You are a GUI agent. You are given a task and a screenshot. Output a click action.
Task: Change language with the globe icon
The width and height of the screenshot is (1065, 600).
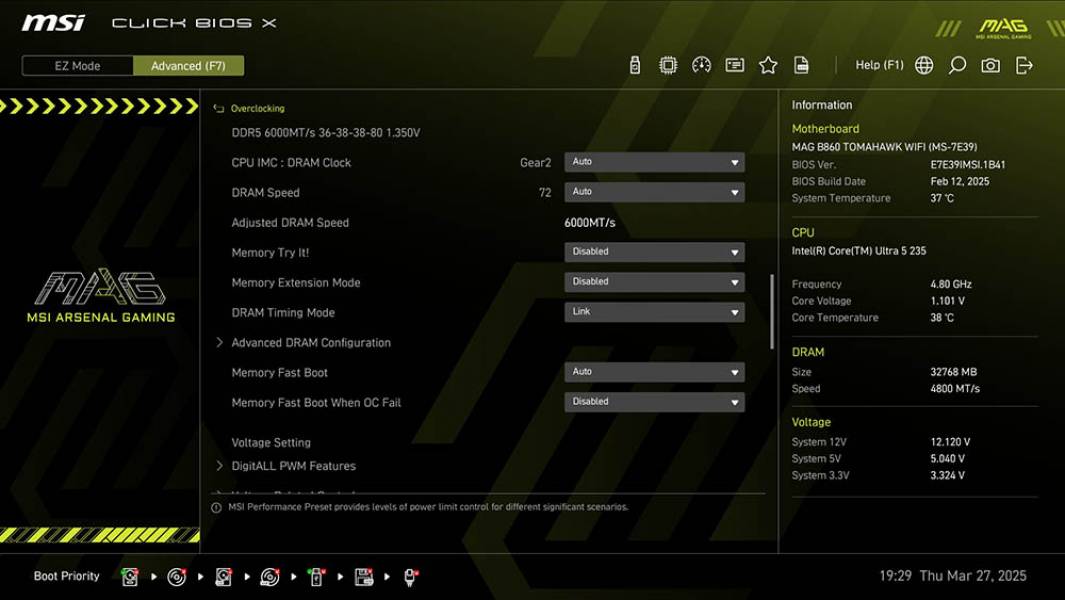[924, 65]
